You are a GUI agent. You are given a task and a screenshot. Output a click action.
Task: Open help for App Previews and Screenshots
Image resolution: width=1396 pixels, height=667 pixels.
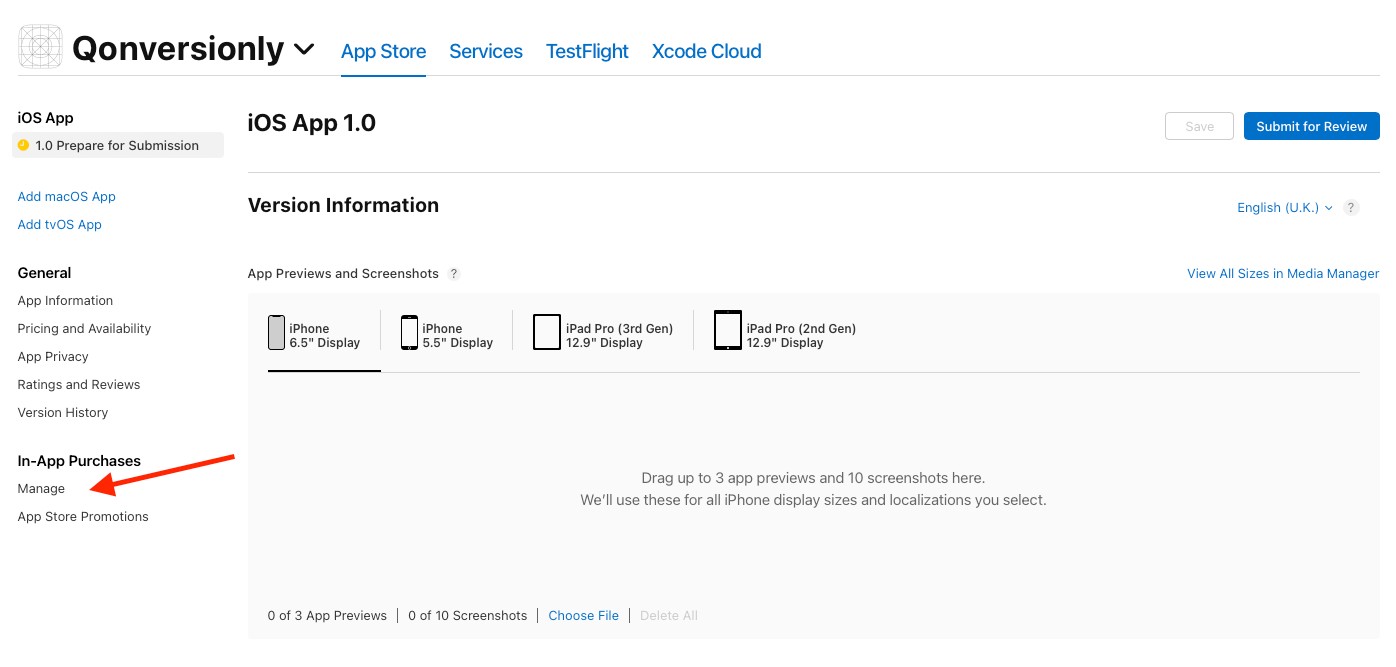453,273
